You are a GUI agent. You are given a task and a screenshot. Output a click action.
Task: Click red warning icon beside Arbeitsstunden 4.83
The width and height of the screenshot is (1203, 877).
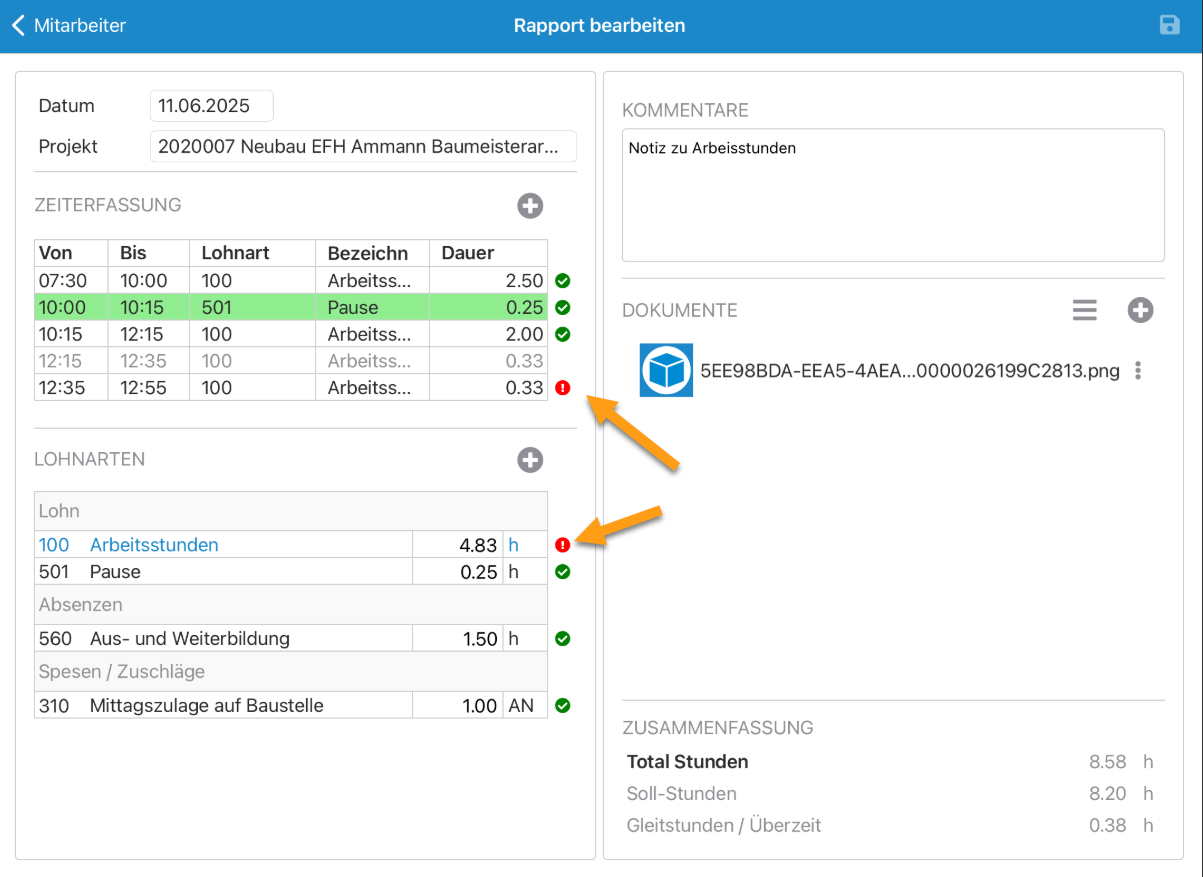tap(562, 545)
